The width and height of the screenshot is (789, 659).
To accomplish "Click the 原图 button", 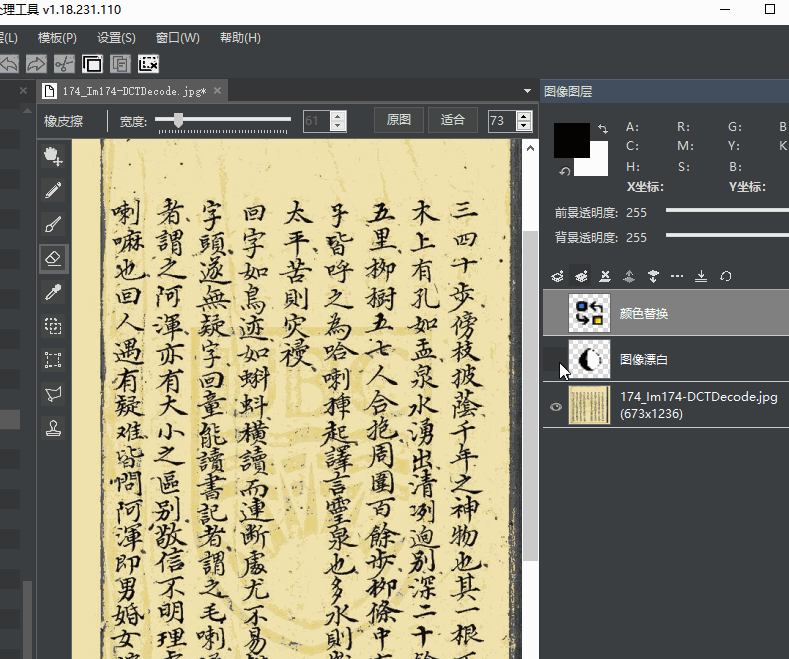I will [399, 120].
